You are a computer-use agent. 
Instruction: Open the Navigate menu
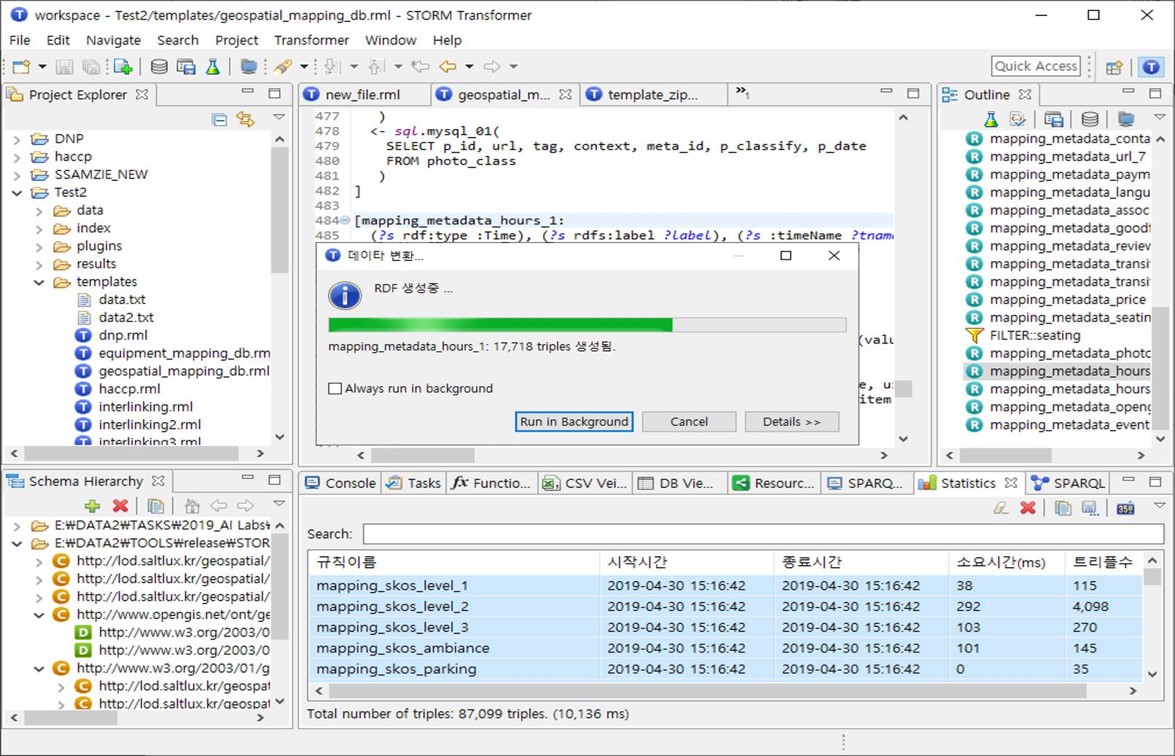click(113, 40)
